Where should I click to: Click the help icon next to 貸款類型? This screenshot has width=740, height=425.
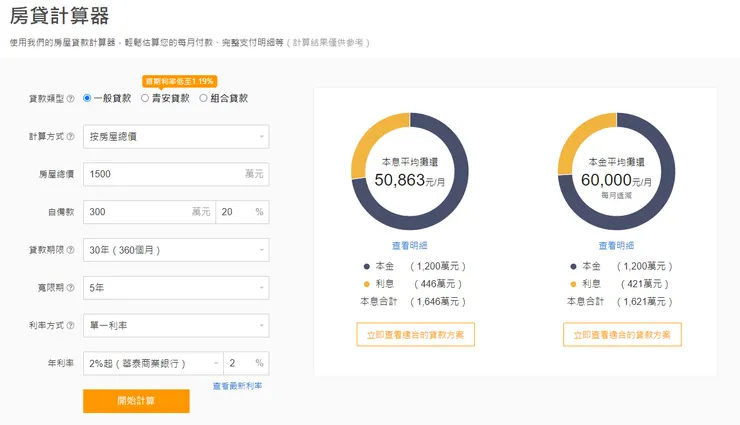[70, 98]
